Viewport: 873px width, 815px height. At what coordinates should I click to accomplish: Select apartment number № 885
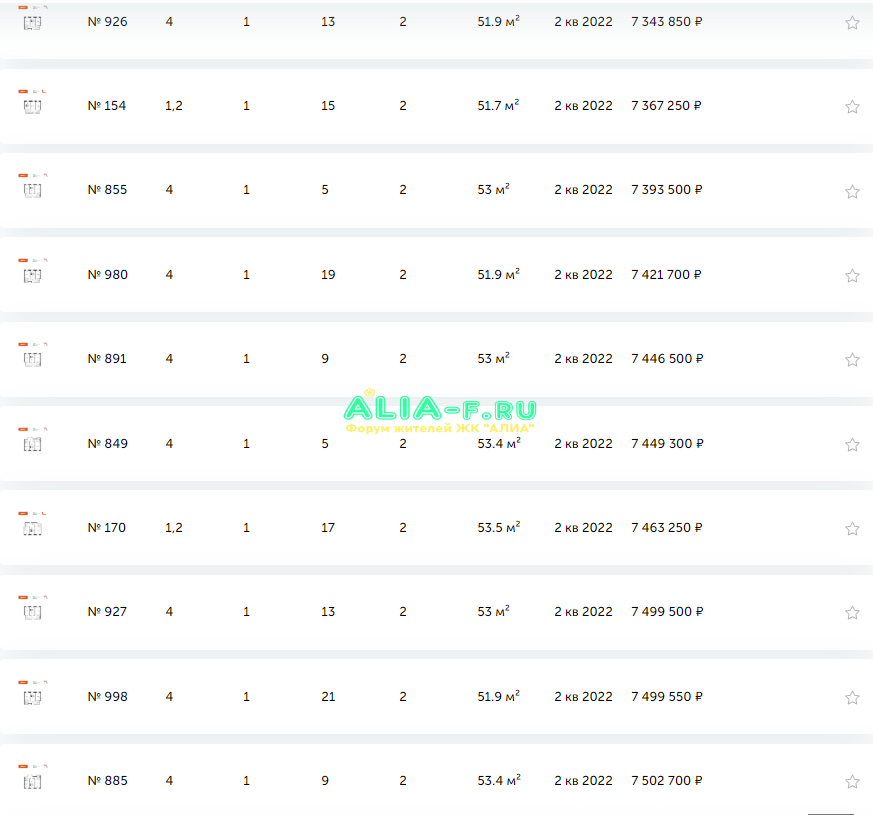tap(107, 780)
